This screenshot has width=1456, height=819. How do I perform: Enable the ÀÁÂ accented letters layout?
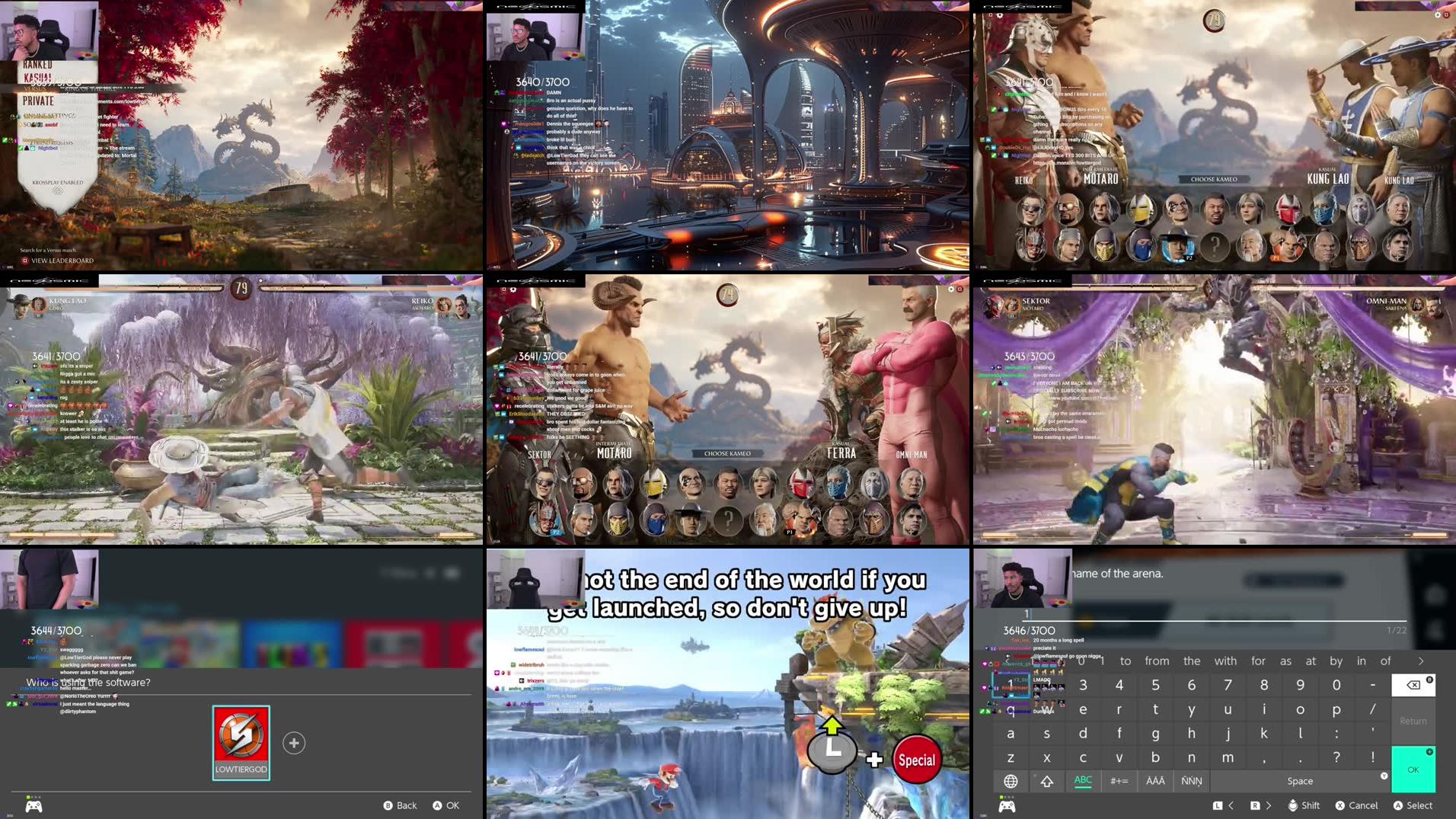pyautogui.click(x=1155, y=781)
